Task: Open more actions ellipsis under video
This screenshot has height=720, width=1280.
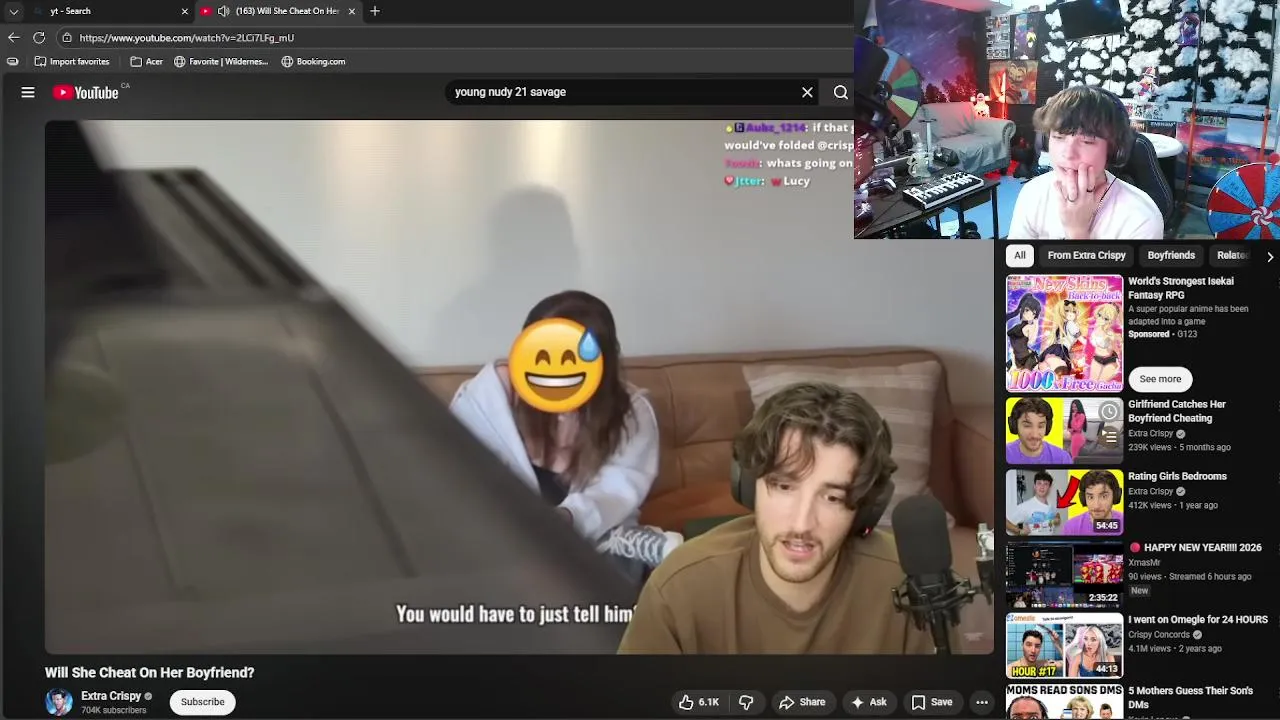Action: point(982,702)
